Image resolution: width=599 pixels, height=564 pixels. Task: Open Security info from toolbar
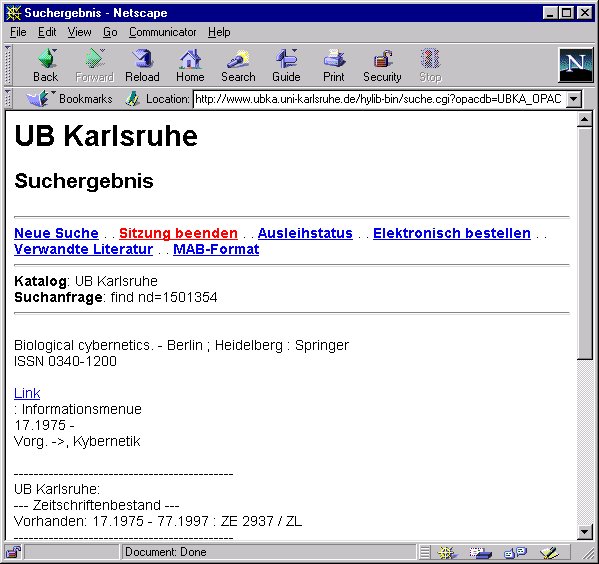click(x=382, y=65)
